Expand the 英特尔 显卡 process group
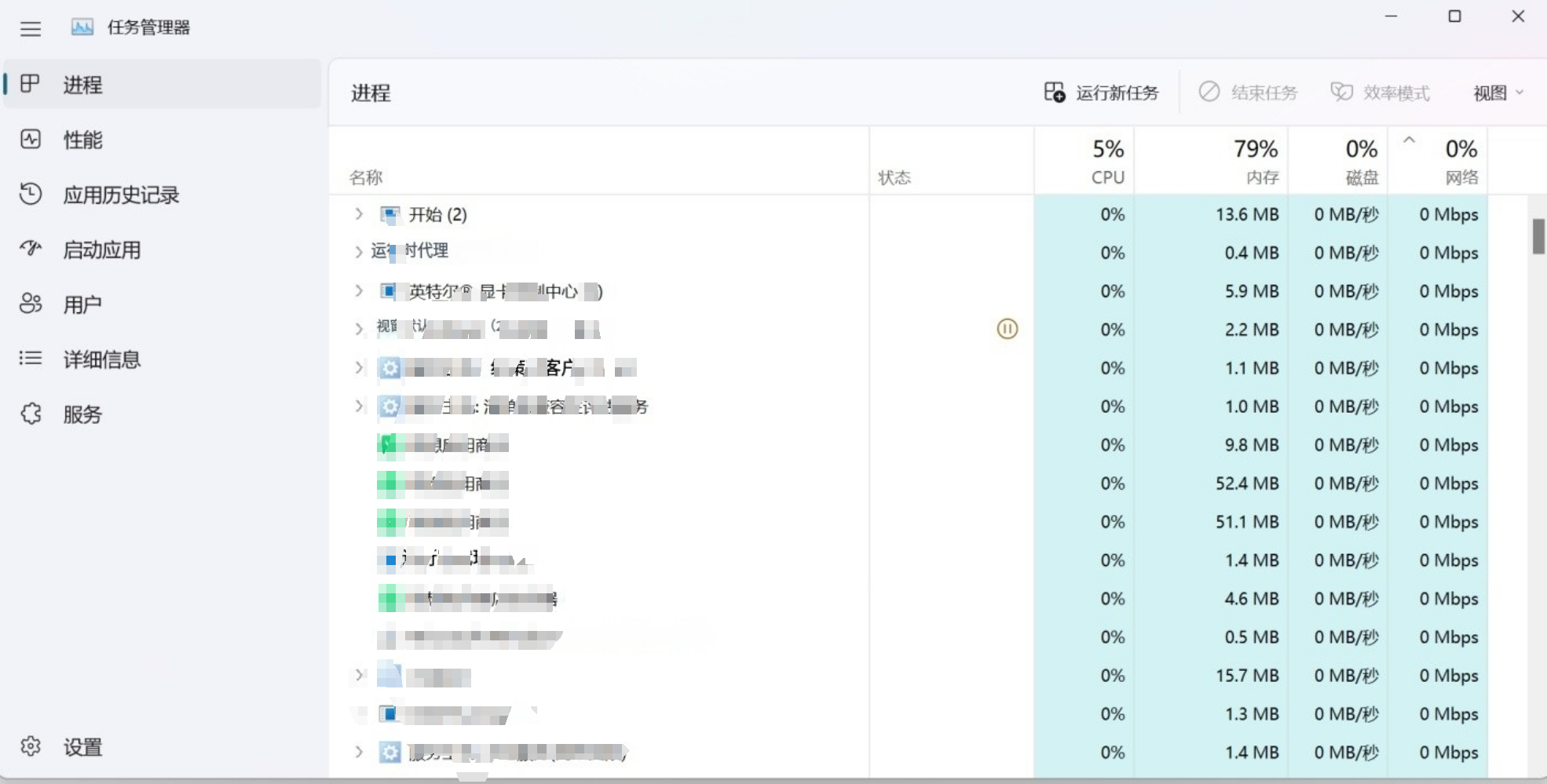The height and width of the screenshot is (784, 1547). 359,290
